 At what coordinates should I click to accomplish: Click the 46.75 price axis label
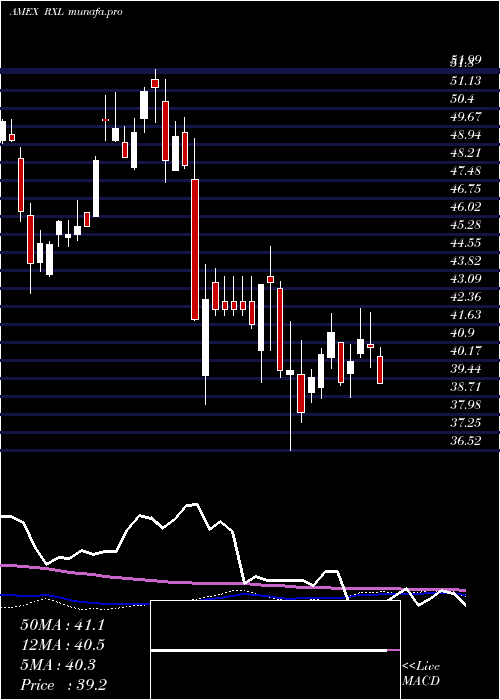[466, 188]
